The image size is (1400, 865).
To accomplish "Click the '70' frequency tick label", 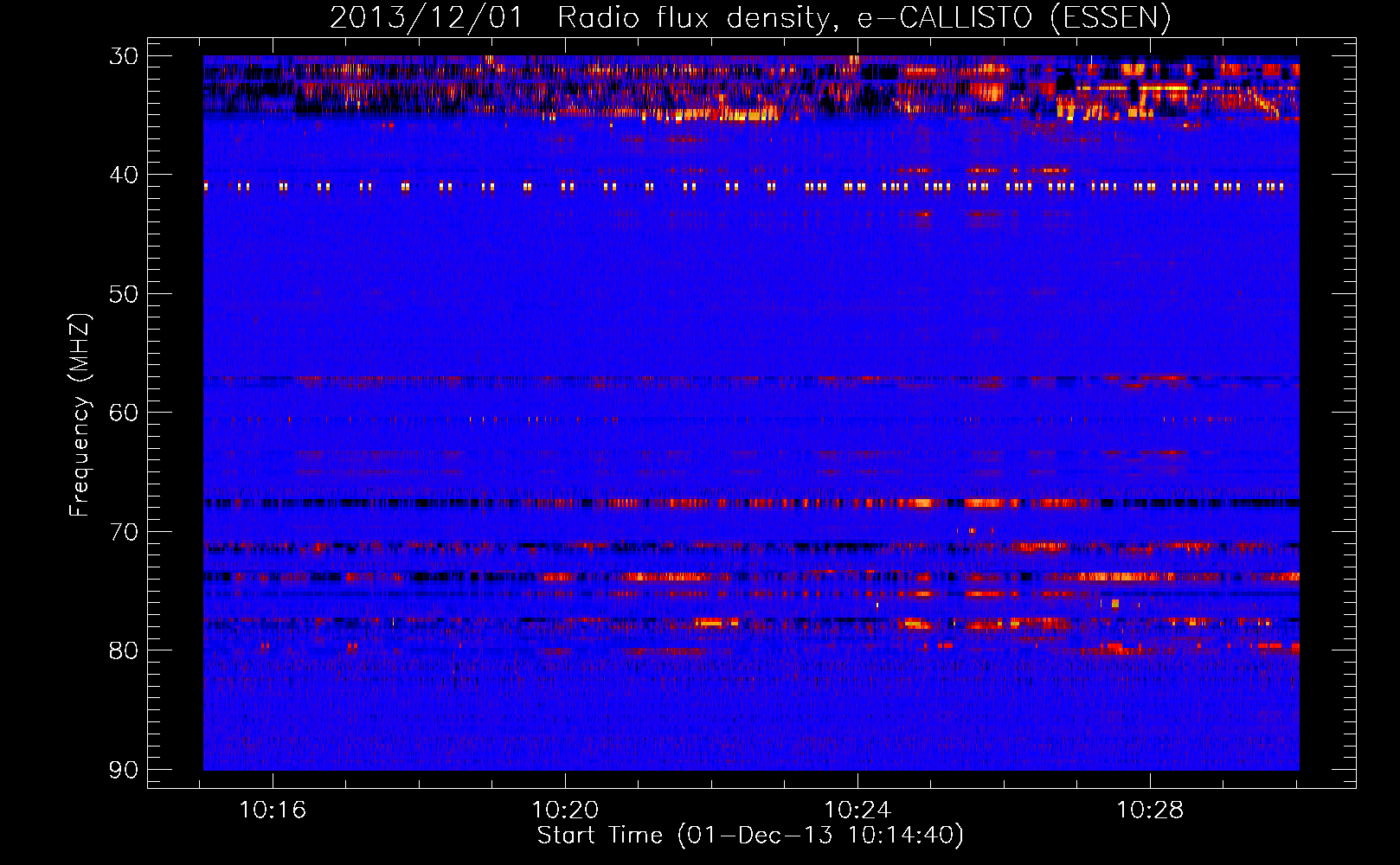I will point(124,532).
